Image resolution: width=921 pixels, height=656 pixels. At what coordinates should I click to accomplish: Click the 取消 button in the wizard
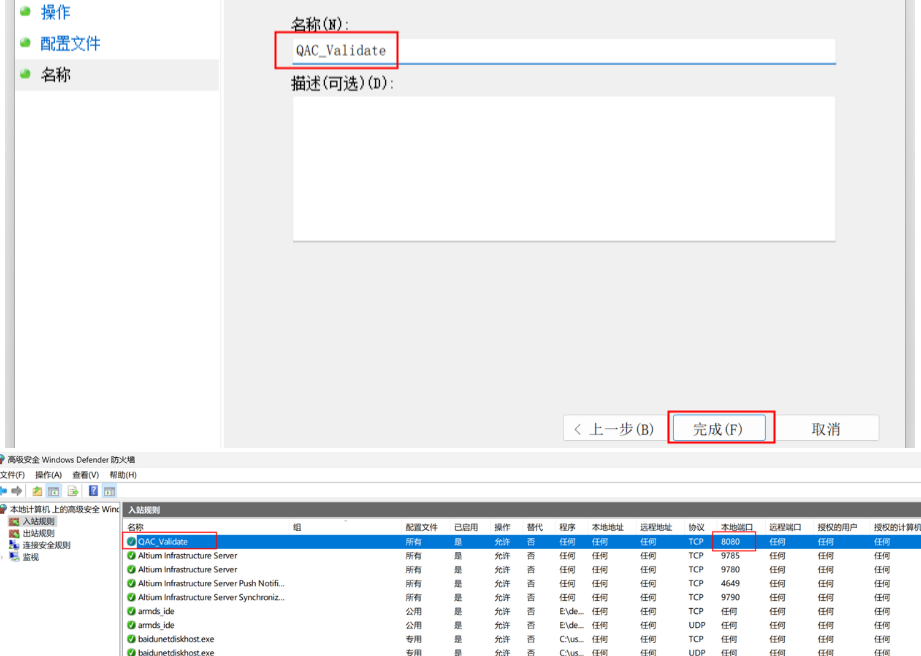tap(825, 428)
